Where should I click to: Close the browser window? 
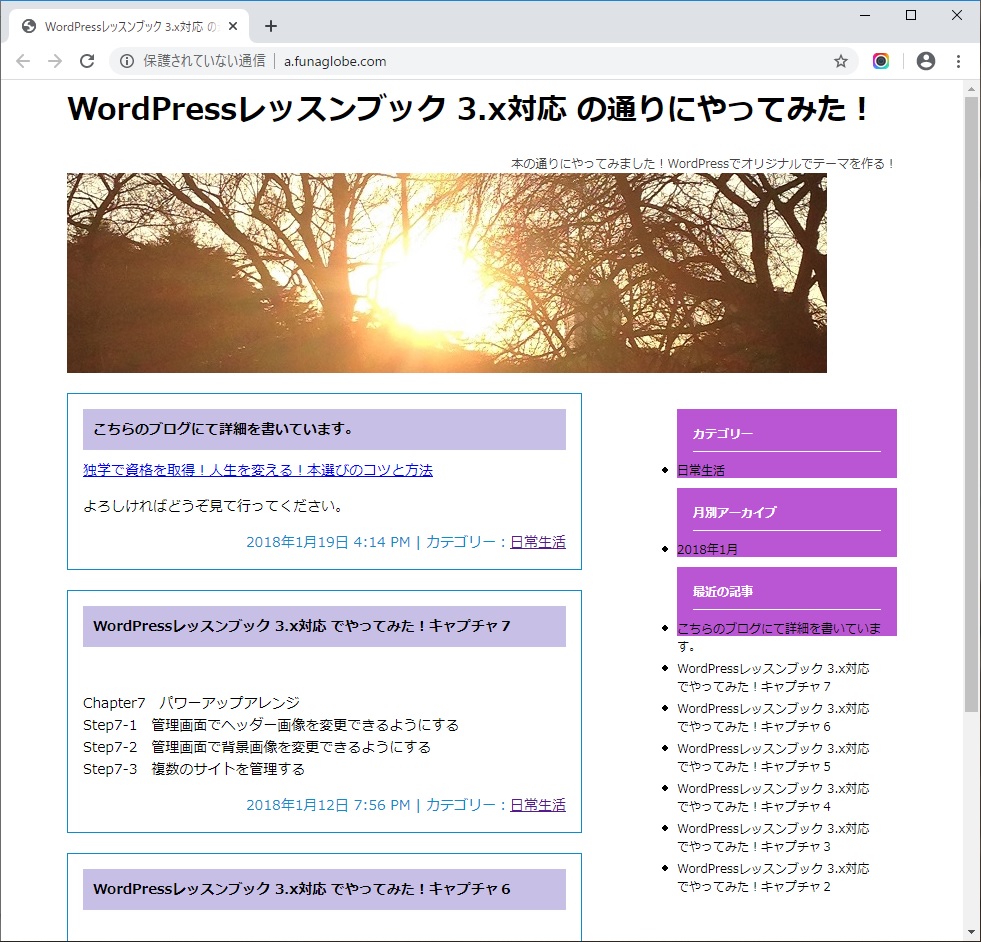pos(957,15)
